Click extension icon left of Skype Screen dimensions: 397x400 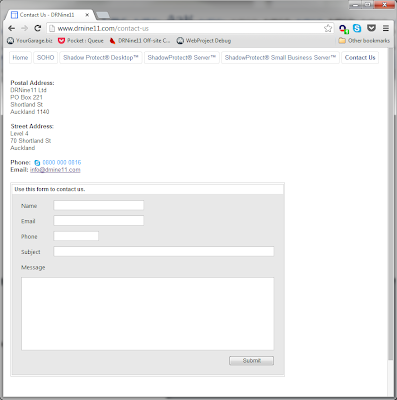tap(343, 29)
